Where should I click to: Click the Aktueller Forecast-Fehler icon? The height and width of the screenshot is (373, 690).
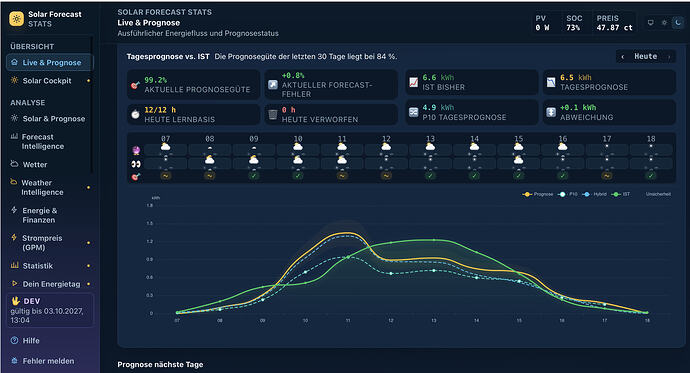click(x=273, y=84)
